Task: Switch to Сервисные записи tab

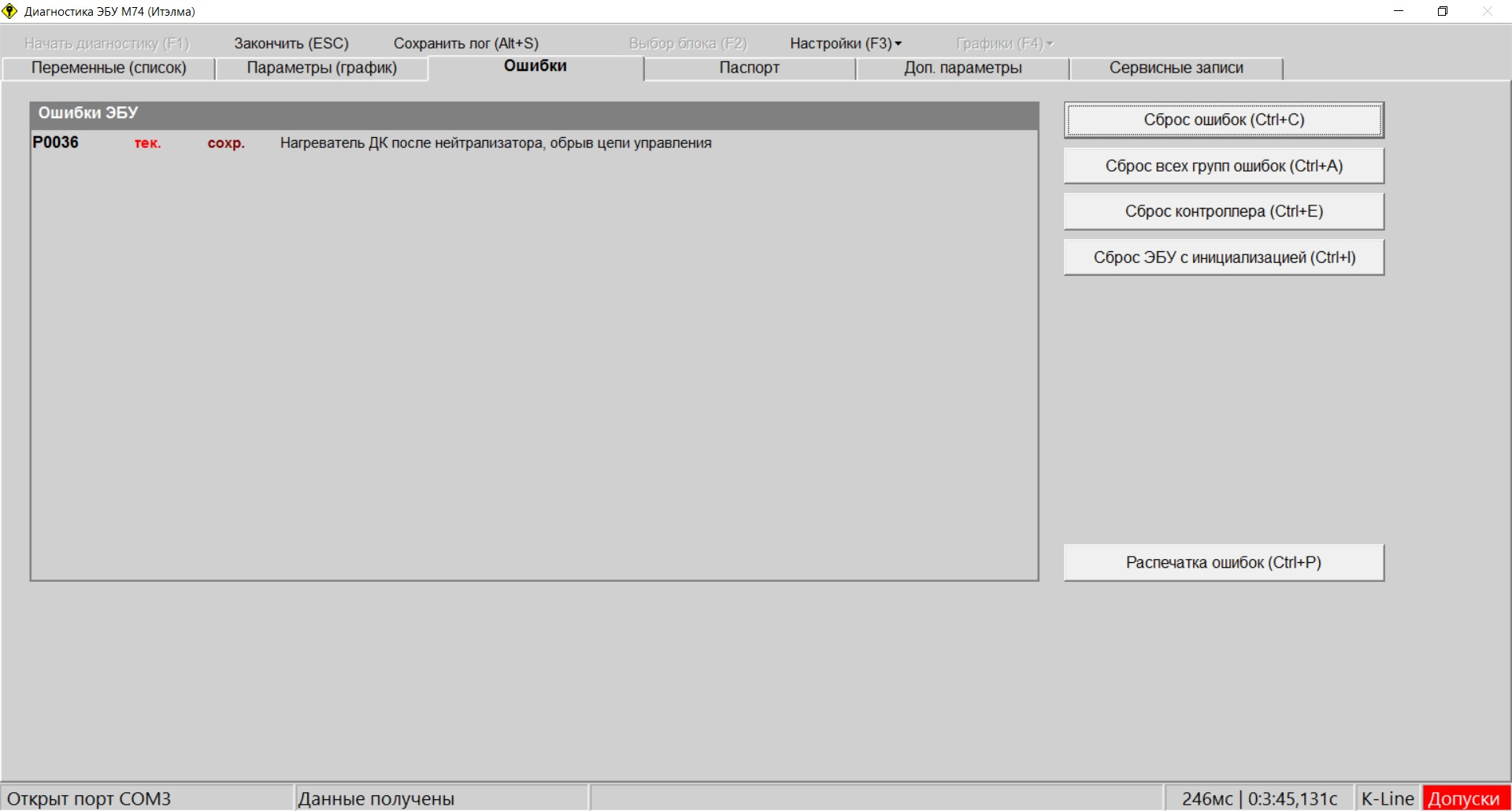Action: [1176, 69]
